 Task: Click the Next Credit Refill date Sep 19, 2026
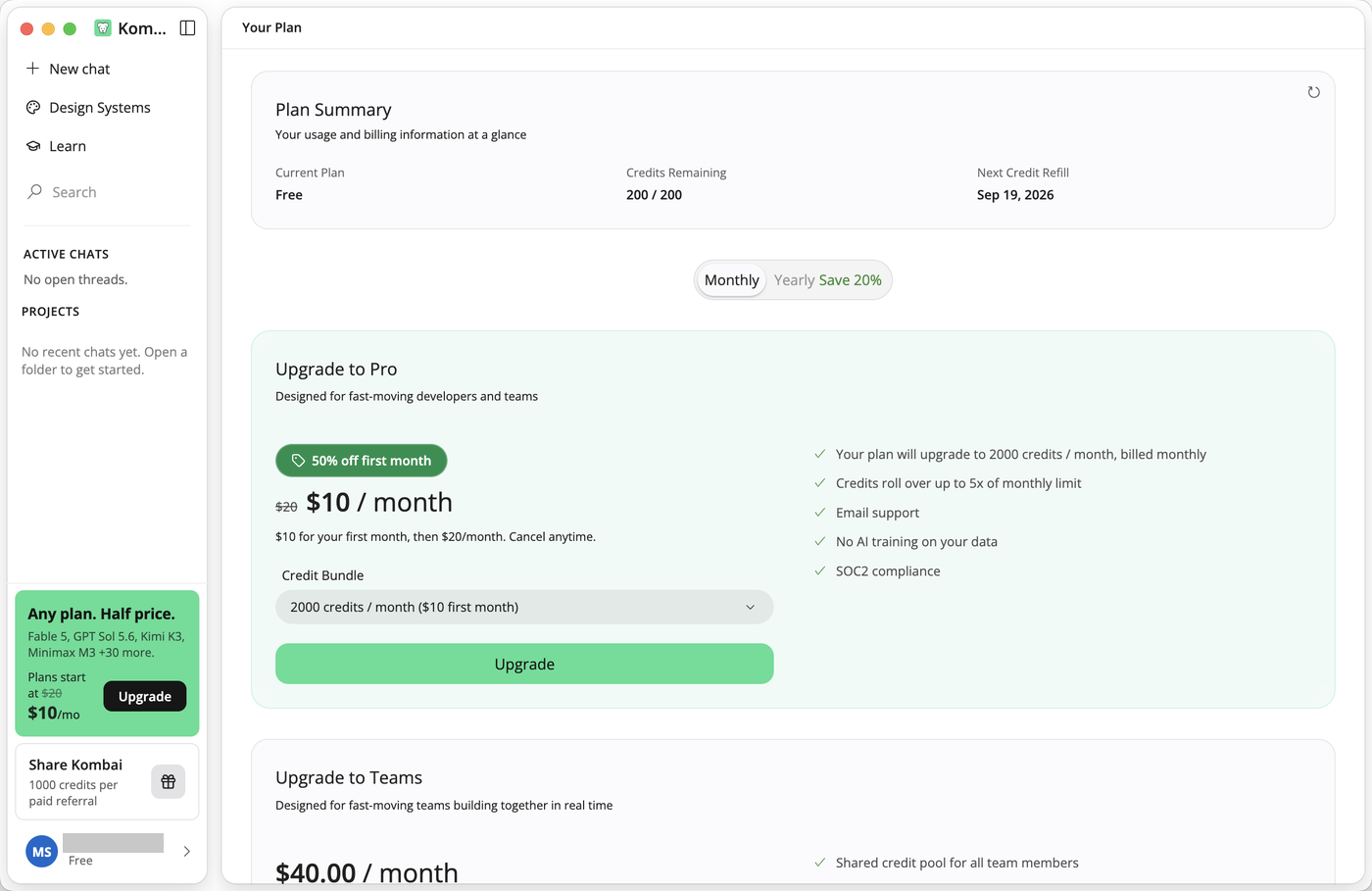click(x=1015, y=195)
